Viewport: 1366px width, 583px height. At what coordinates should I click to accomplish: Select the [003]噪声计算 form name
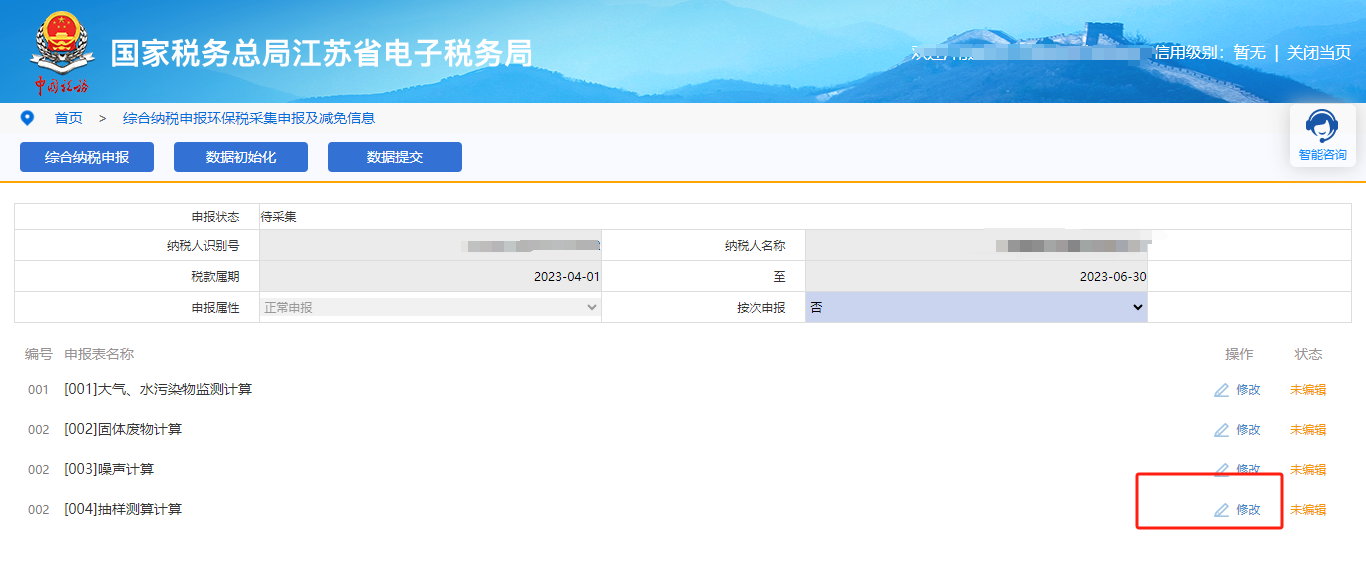coord(109,469)
